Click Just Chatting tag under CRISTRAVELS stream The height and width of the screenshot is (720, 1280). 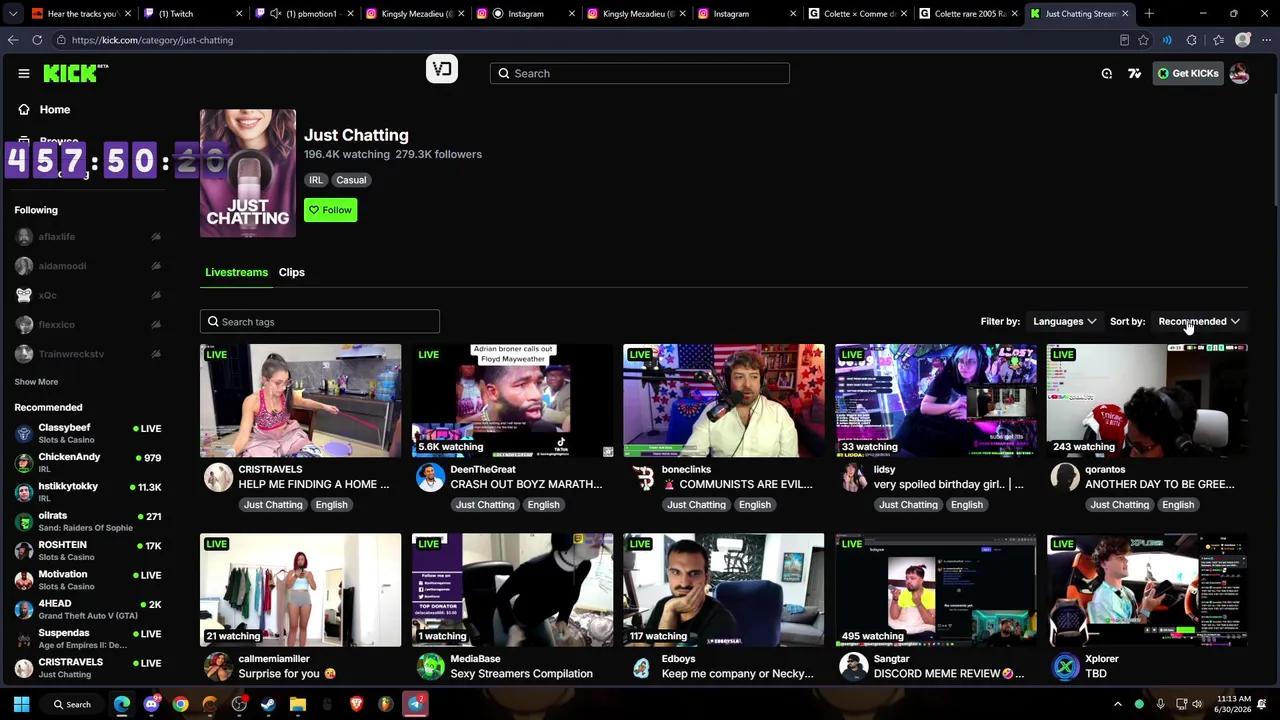(x=273, y=505)
